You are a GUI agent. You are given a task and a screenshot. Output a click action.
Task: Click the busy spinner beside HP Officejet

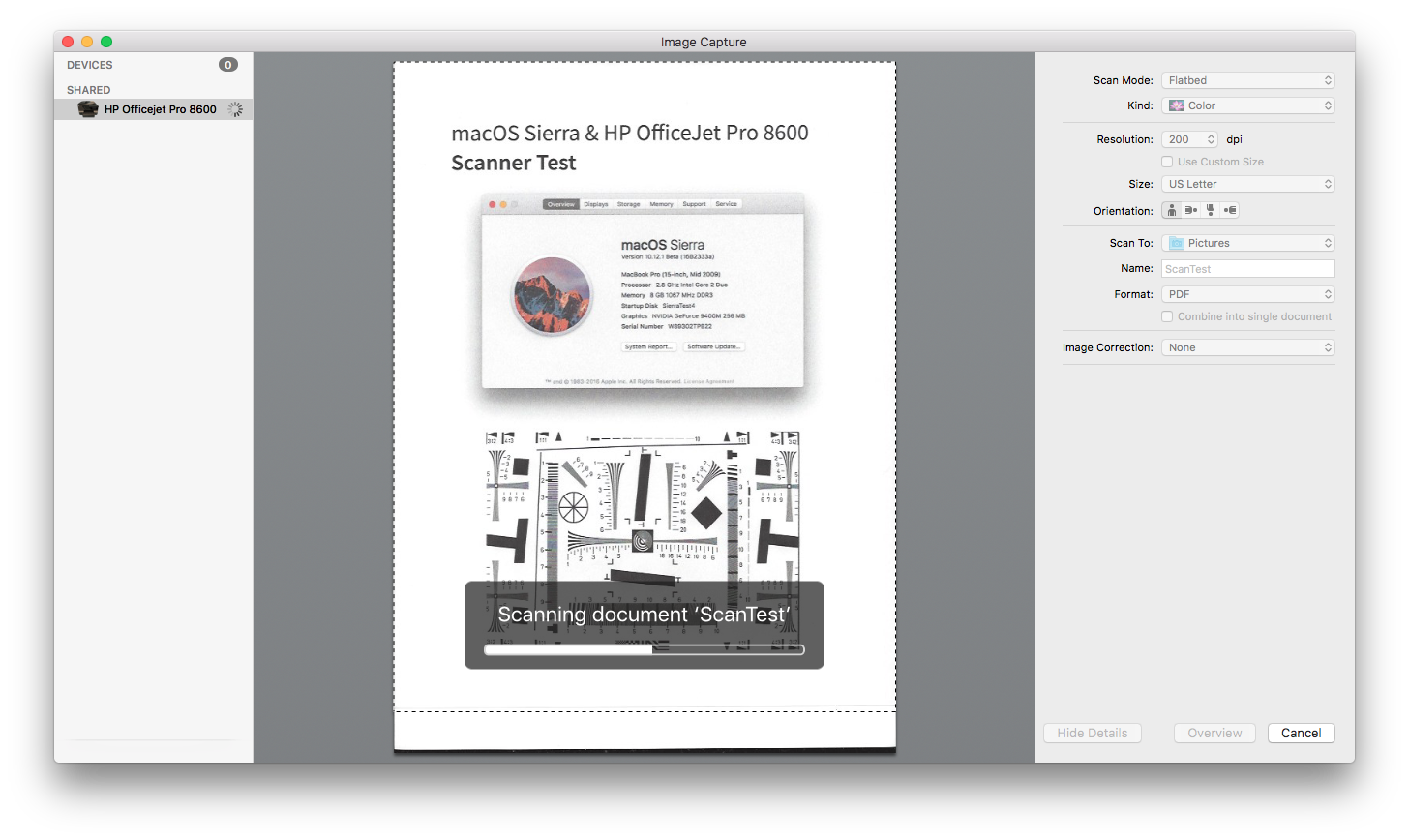[235, 109]
